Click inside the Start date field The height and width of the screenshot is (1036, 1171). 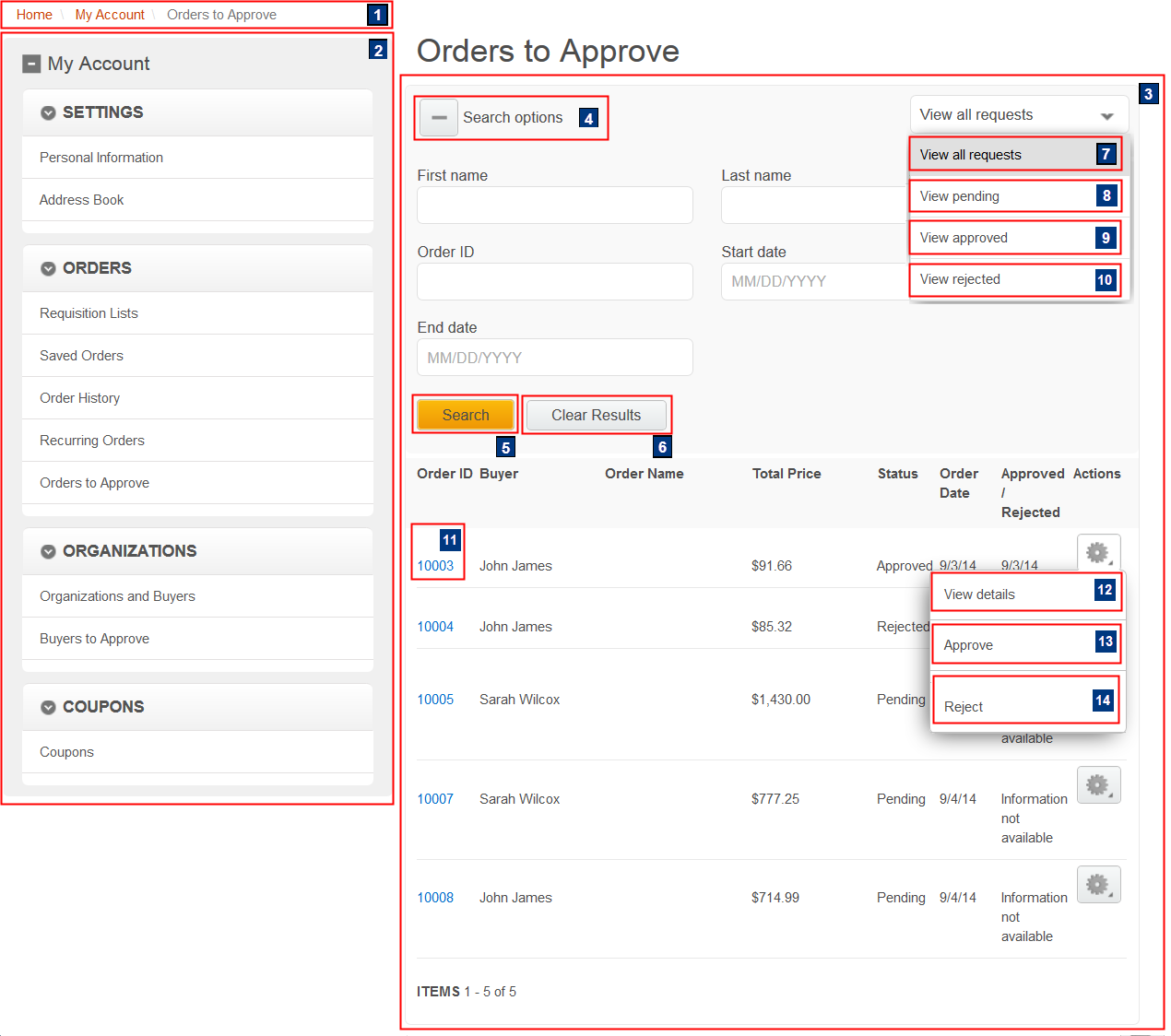(811, 281)
